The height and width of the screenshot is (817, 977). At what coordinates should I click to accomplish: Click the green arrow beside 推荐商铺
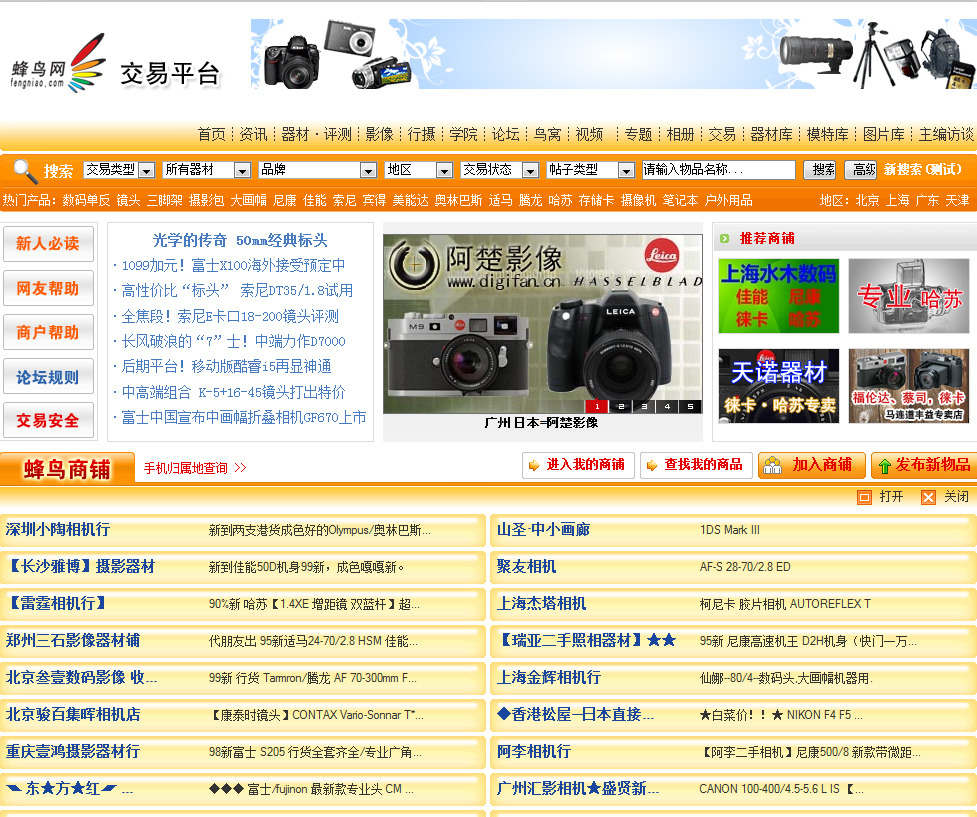[724, 238]
